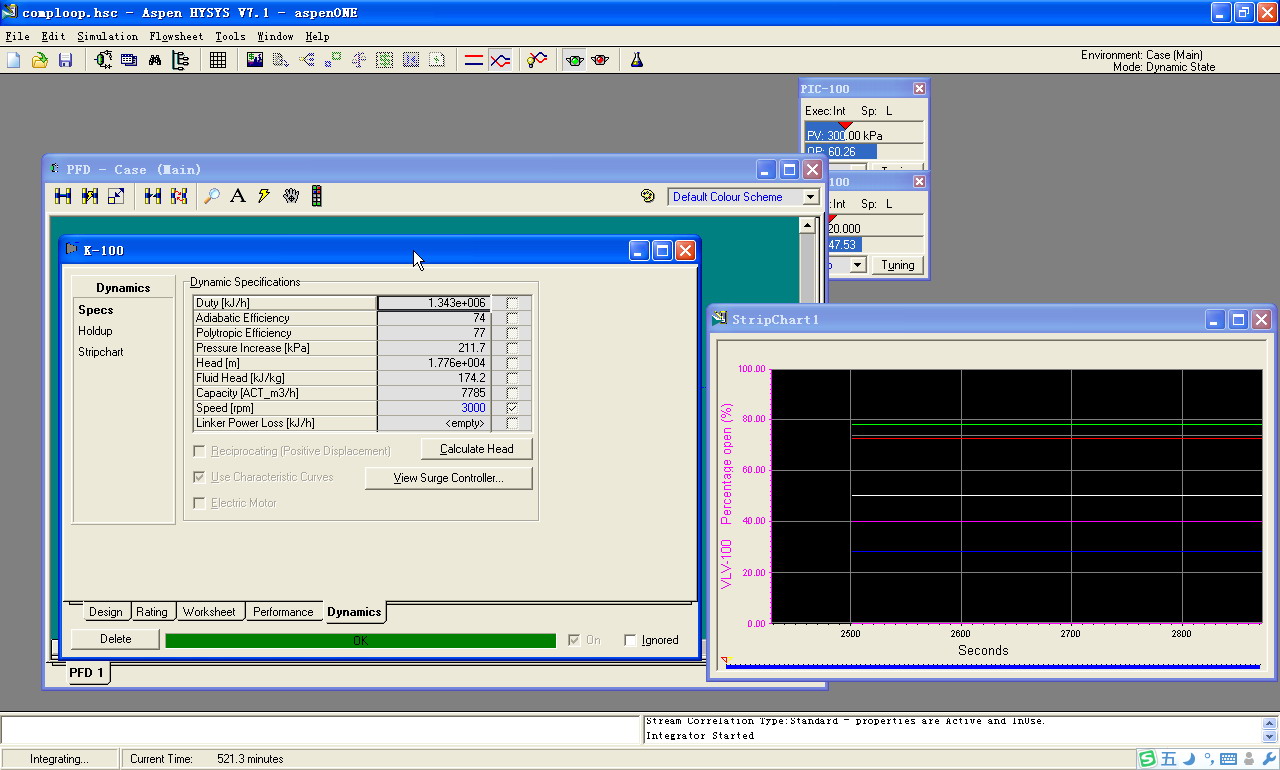Select the PFD text annotation A tool
The image size is (1280, 770).
pos(238,196)
